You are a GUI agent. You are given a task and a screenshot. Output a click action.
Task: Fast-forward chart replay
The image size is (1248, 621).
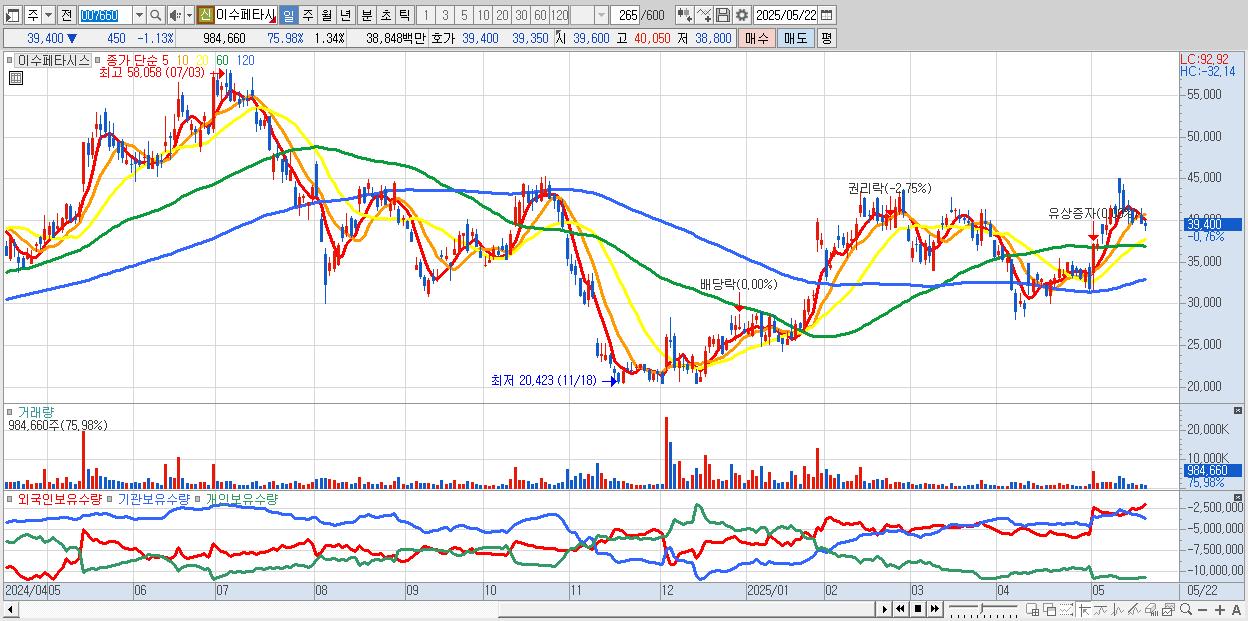[x=934, y=609]
